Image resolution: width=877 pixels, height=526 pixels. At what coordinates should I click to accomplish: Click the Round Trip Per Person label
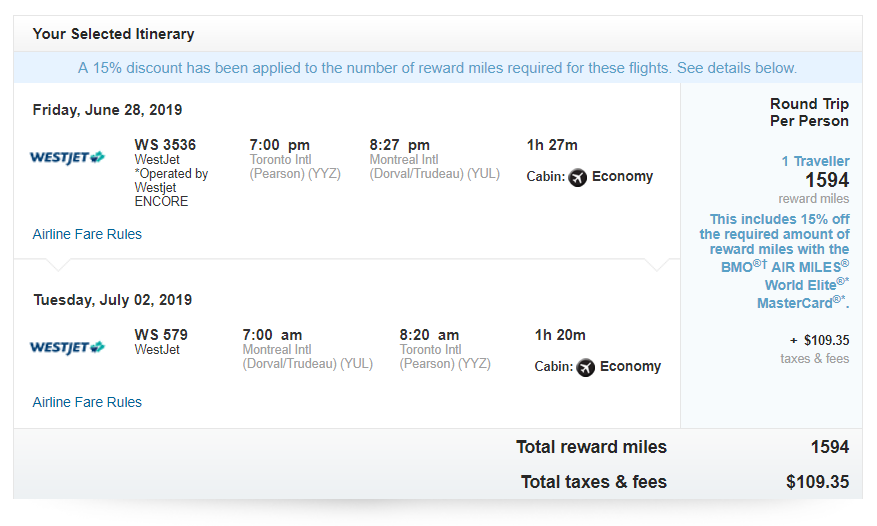(809, 112)
